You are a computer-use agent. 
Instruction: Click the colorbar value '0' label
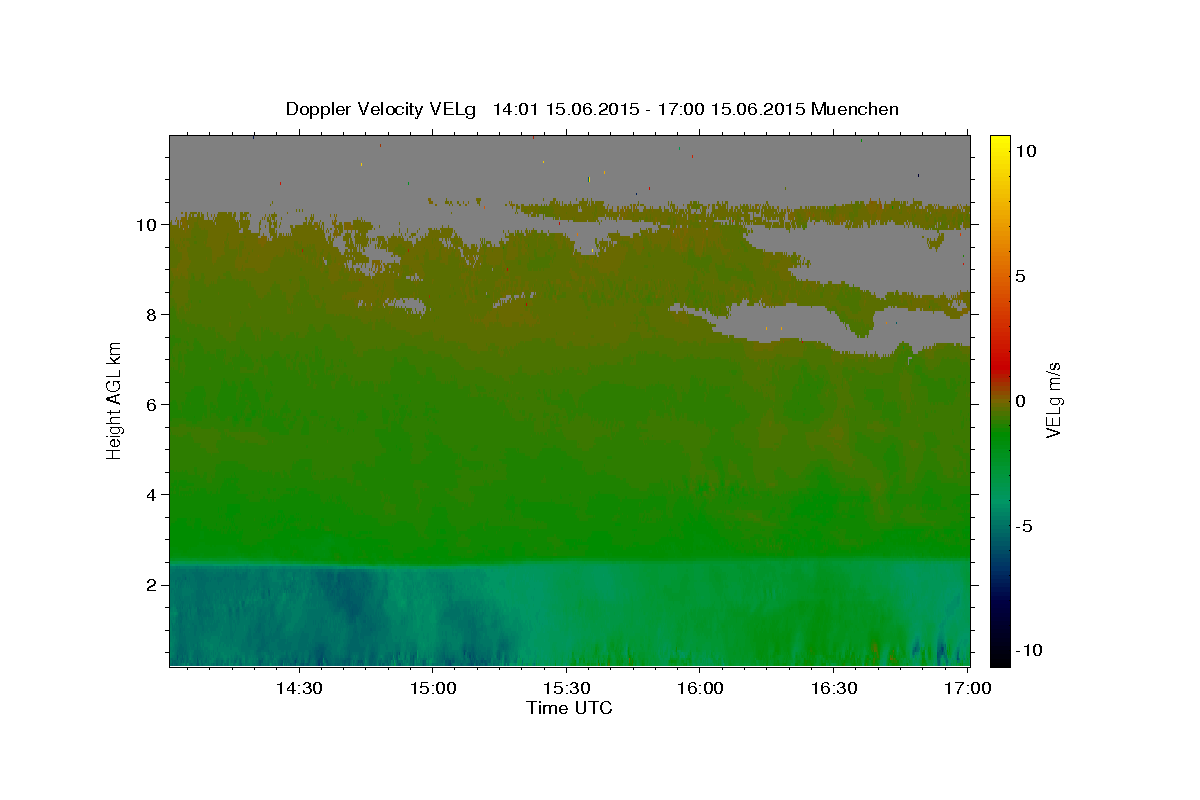point(1020,401)
